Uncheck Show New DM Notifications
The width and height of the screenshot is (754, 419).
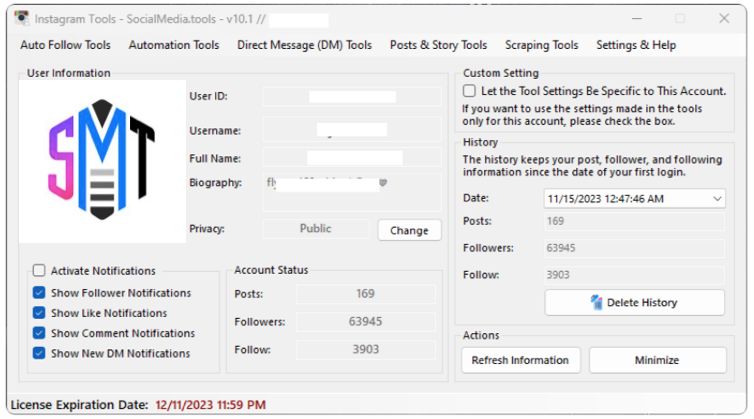(x=39, y=353)
